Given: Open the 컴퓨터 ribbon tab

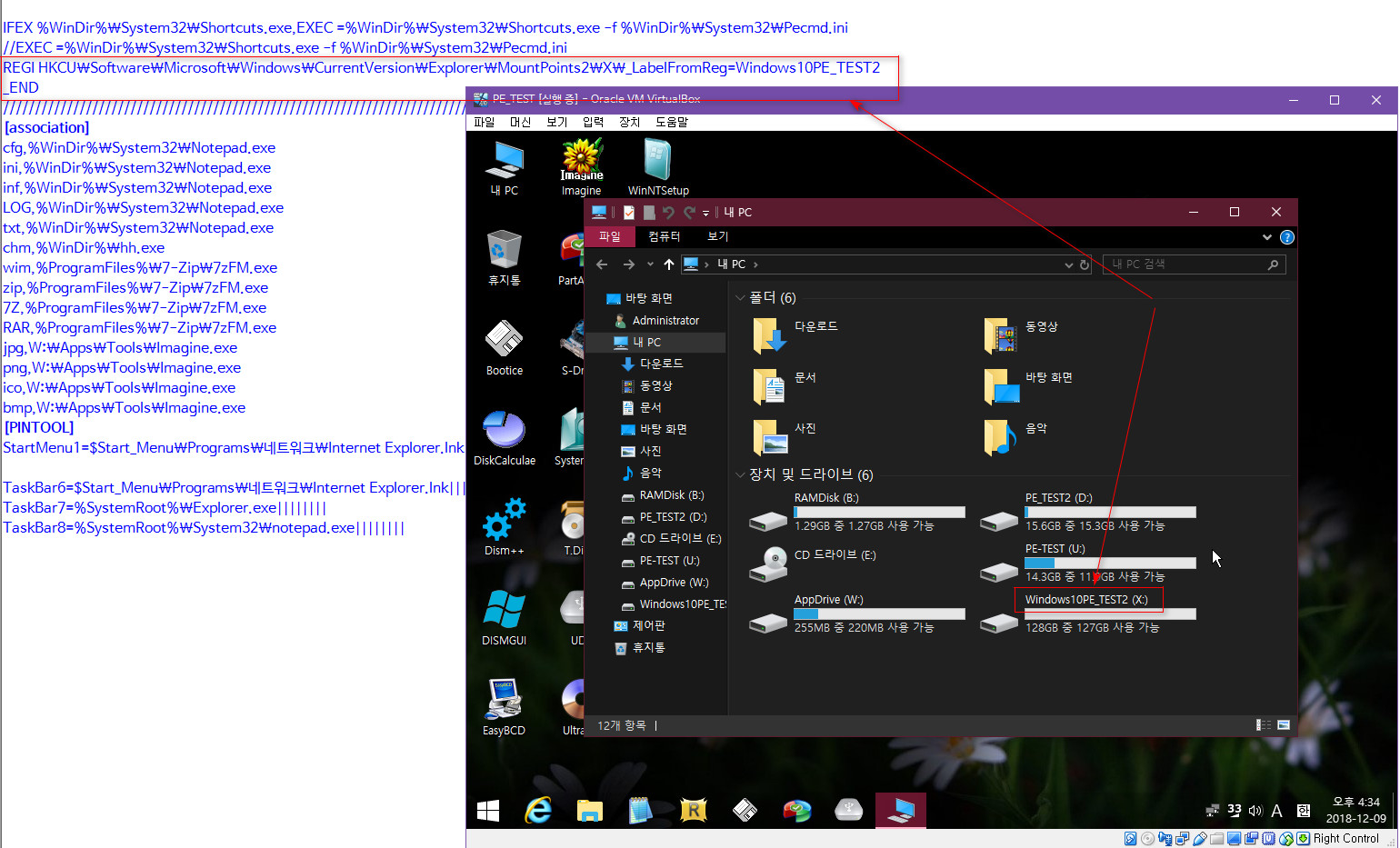Looking at the screenshot, I should (x=665, y=236).
